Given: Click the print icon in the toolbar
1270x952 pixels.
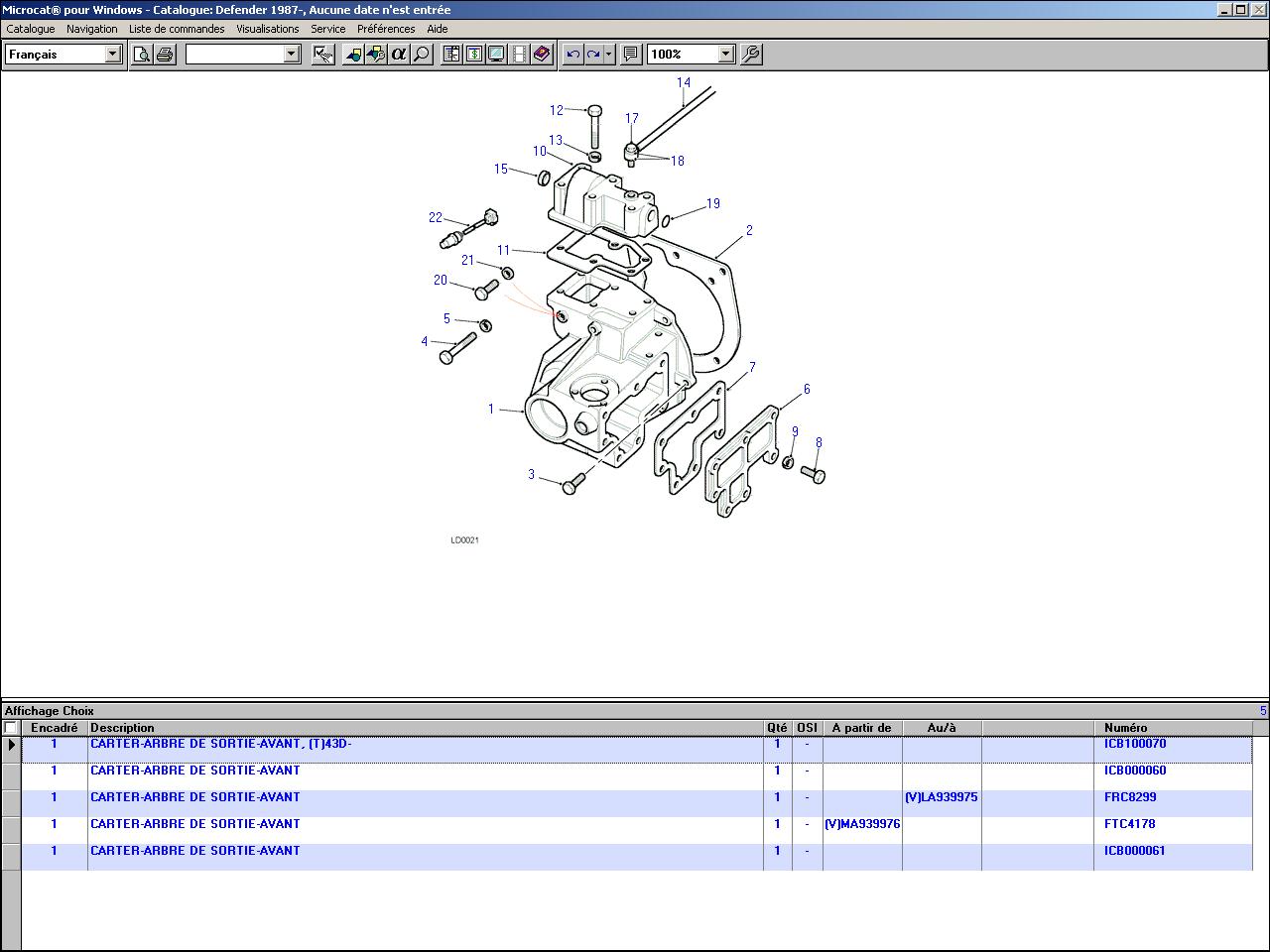Looking at the screenshot, I should (165, 55).
